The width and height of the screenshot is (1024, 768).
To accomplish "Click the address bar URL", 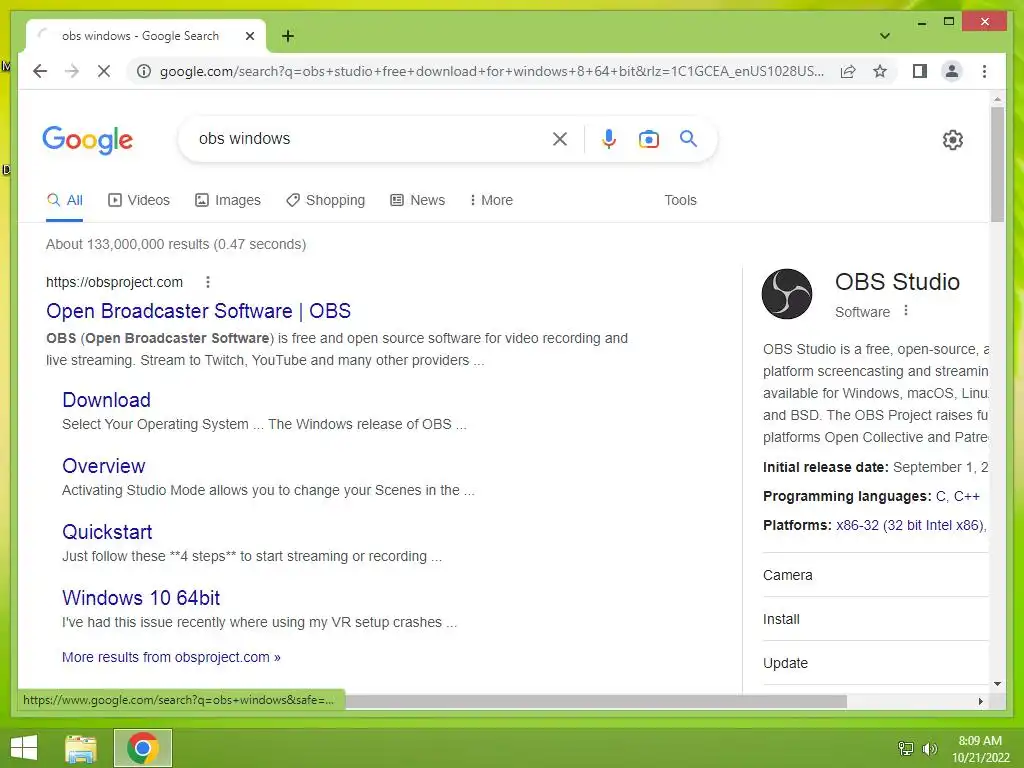I will pos(492,71).
